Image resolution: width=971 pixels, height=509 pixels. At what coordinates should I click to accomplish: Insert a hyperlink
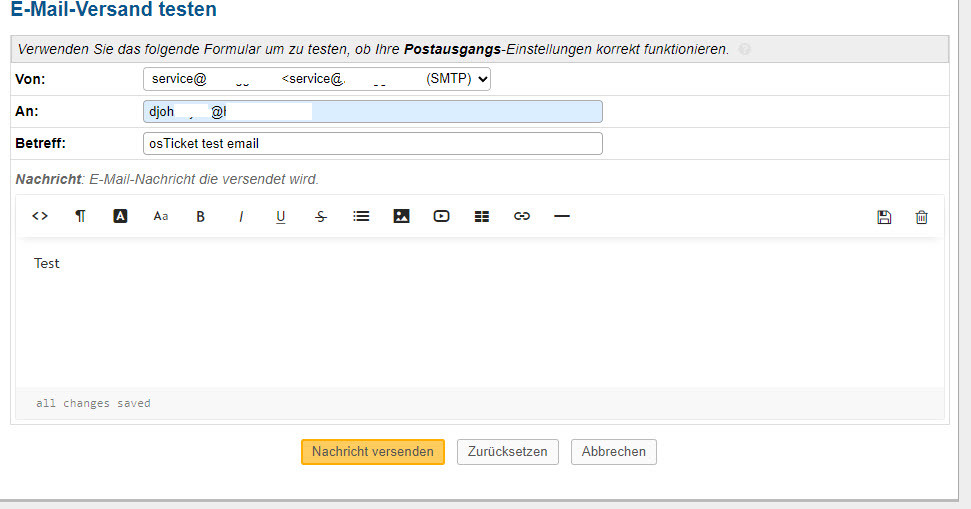521,216
